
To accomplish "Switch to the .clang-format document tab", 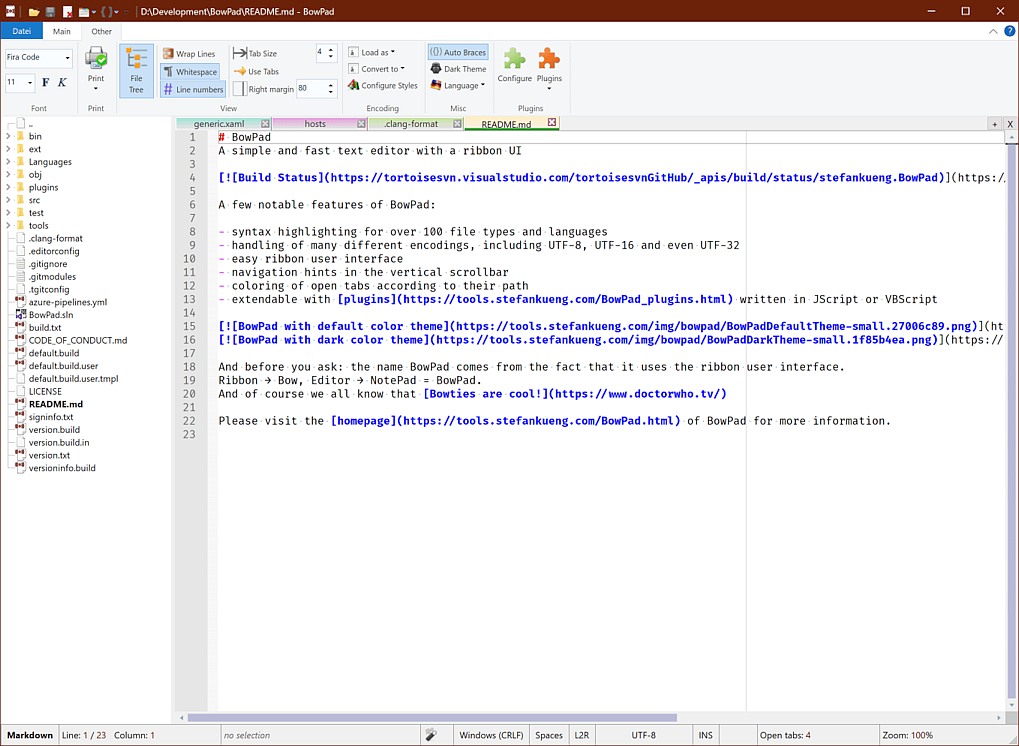I will [411, 123].
